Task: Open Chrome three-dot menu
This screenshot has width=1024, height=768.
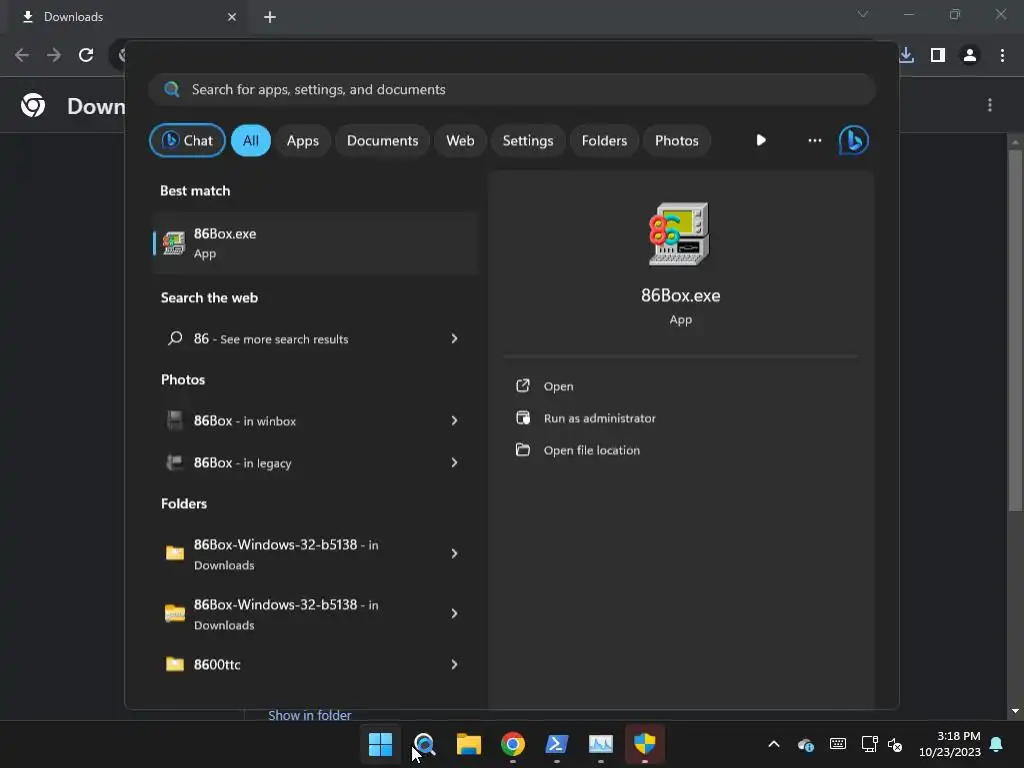Action: (1002, 55)
